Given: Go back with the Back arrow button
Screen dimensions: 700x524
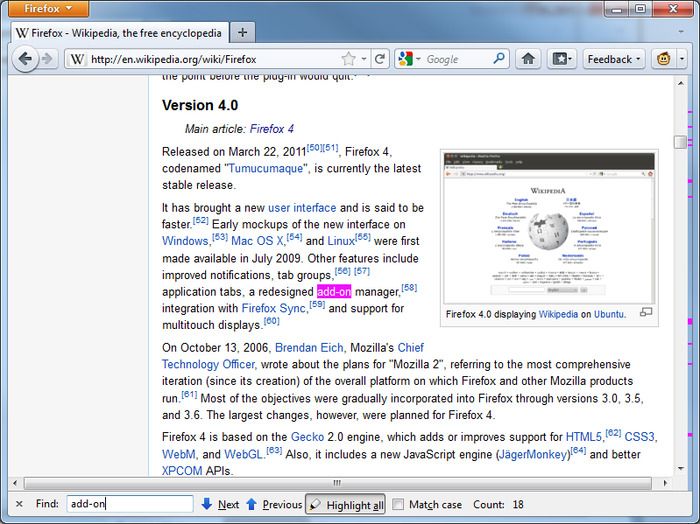Looking at the screenshot, I should click(x=25, y=59).
